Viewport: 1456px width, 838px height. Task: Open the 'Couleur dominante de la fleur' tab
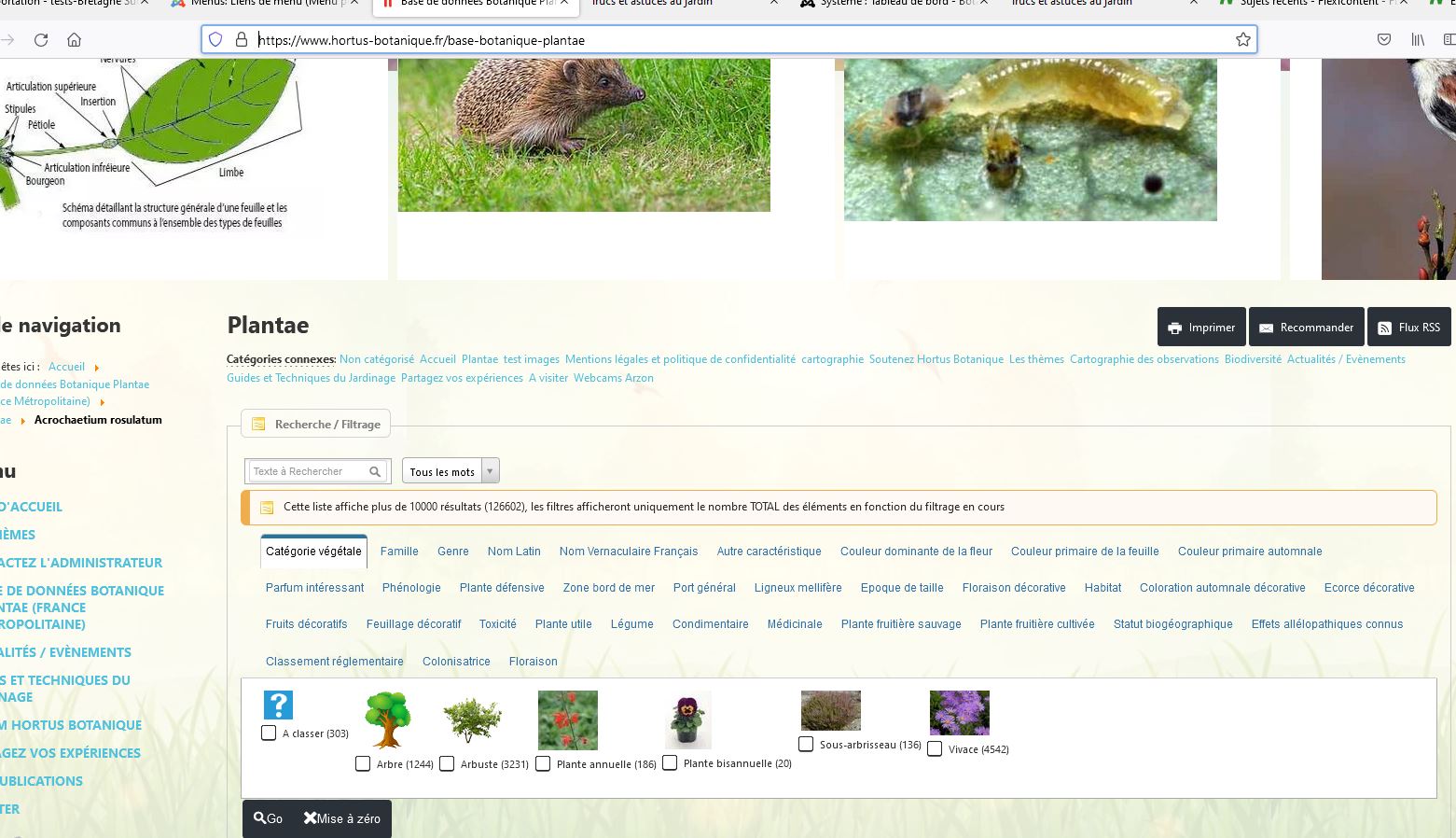coord(916,551)
